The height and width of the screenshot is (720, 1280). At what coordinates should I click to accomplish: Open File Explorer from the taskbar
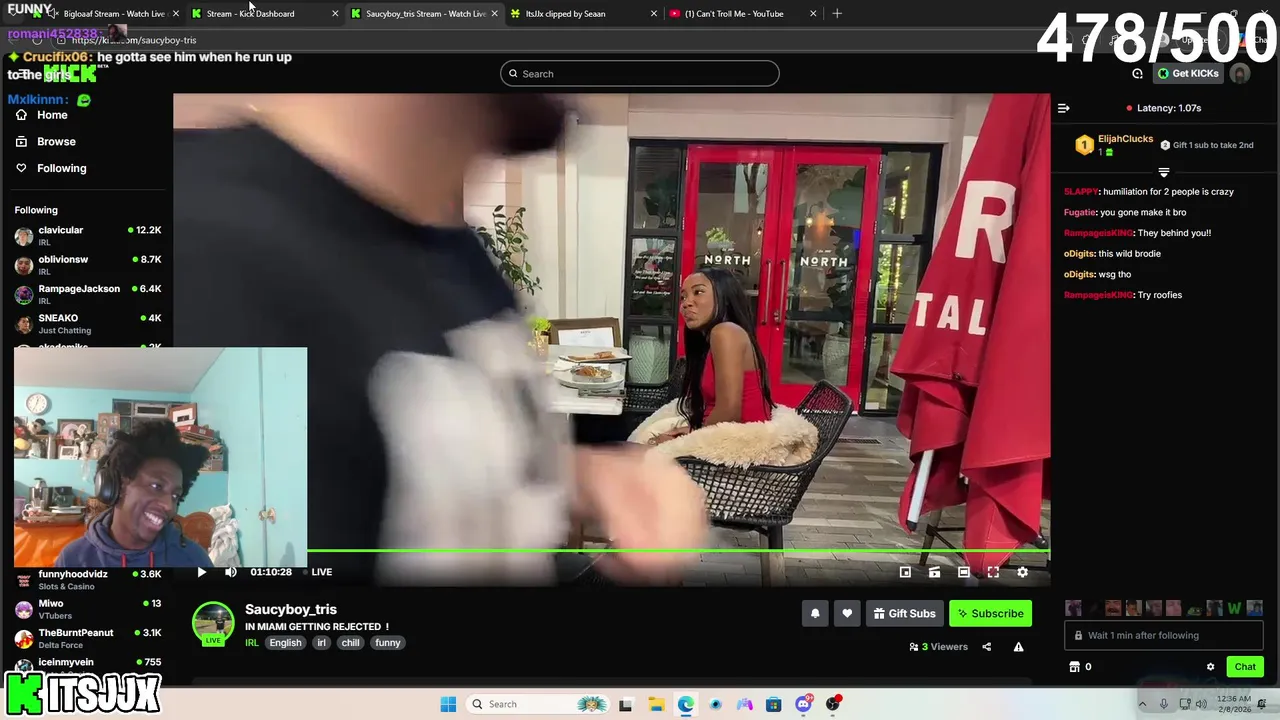656,704
